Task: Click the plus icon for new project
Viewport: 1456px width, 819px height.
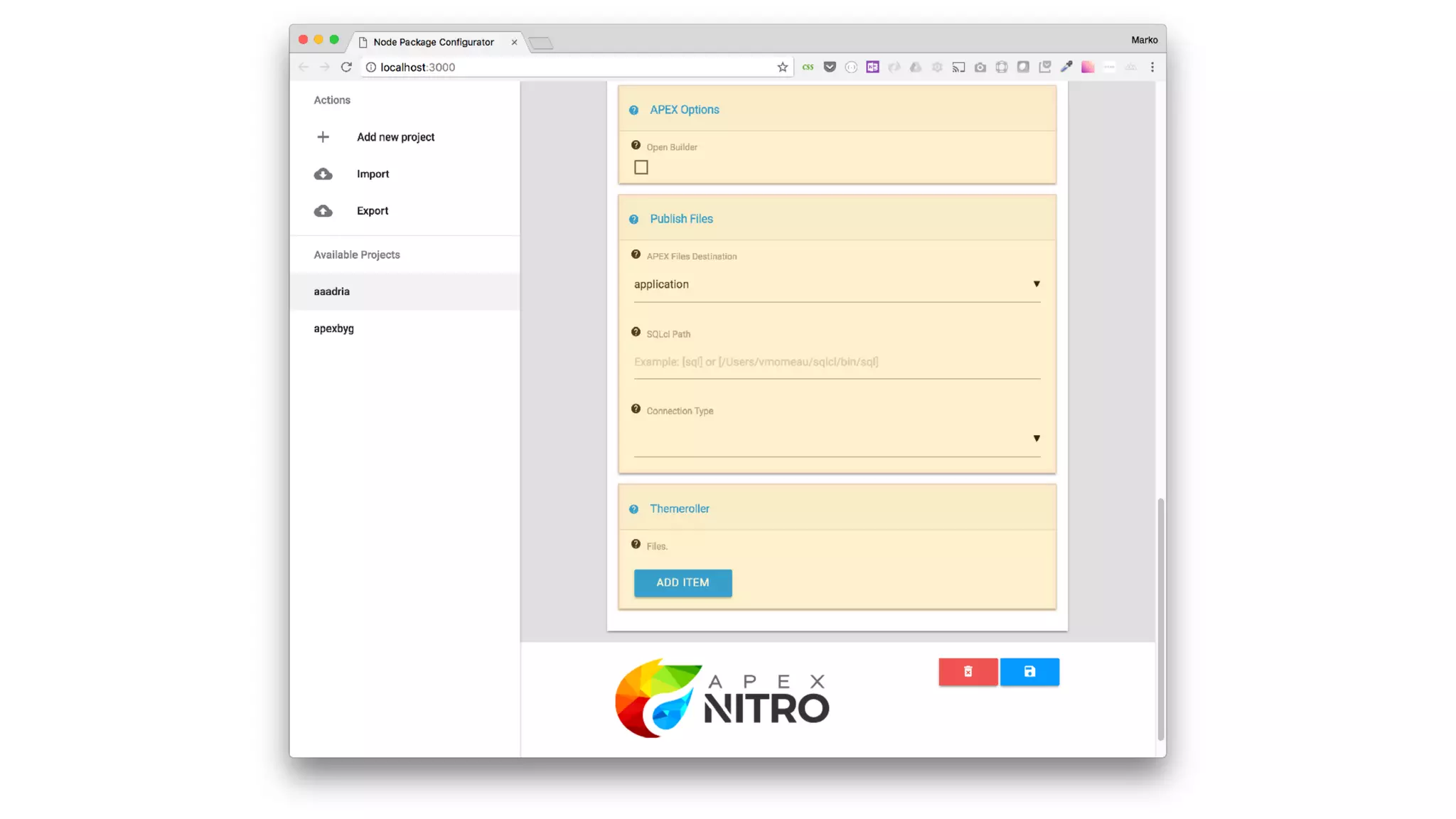Action: click(x=323, y=137)
